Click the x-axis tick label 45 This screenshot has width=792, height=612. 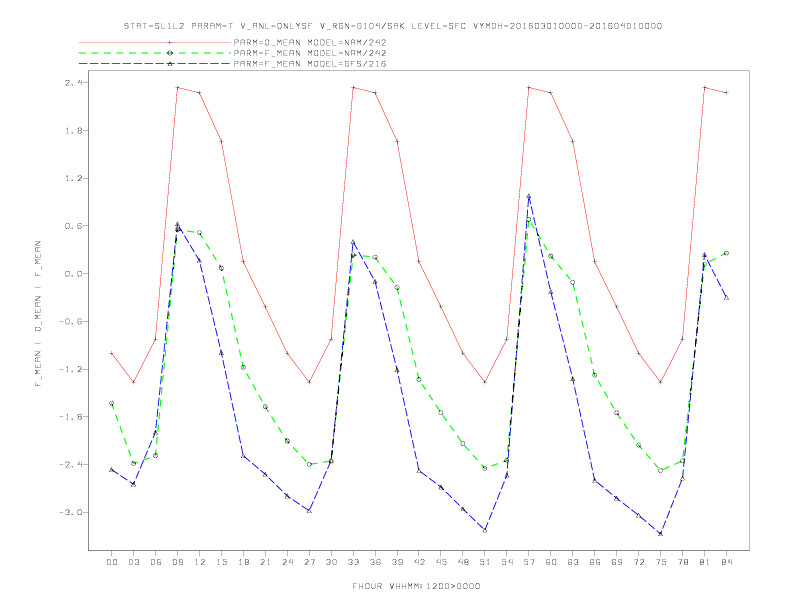(x=441, y=562)
